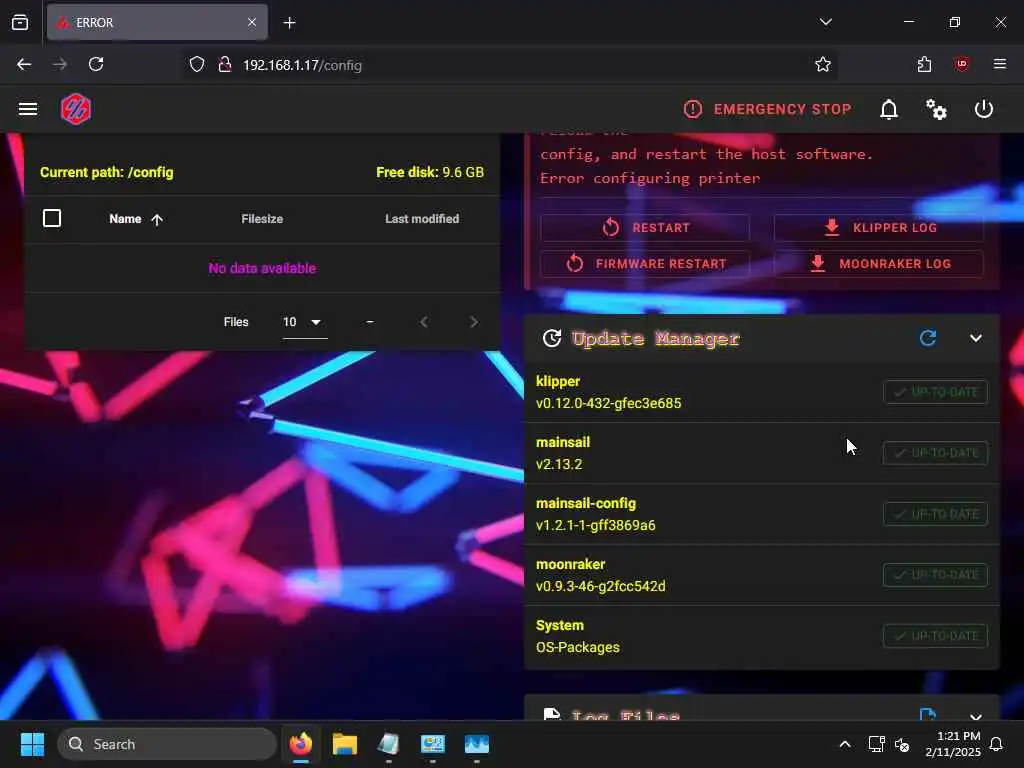The image size is (1024, 768).
Task: Select mainsail version v2.13.2 text
Action: pyautogui.click(x=559, y=464)
